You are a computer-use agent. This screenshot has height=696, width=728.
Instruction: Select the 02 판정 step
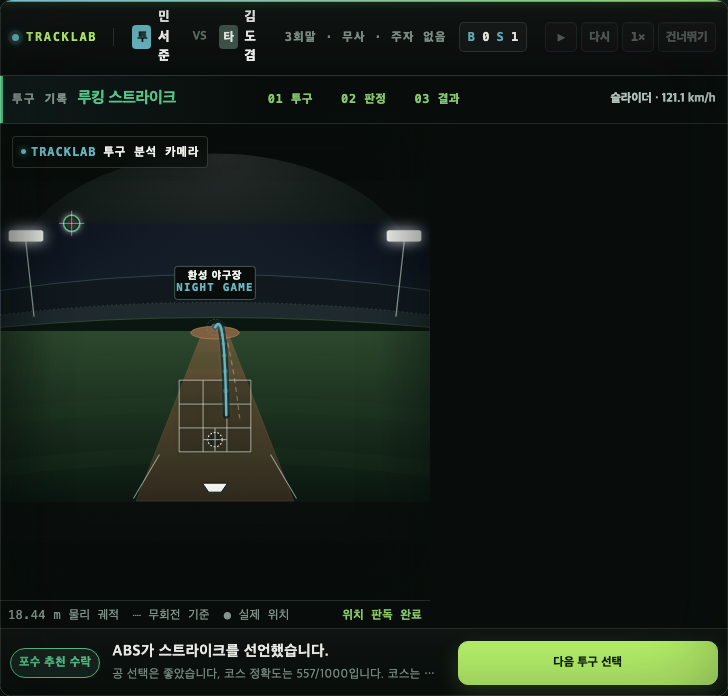click(363, 98)
